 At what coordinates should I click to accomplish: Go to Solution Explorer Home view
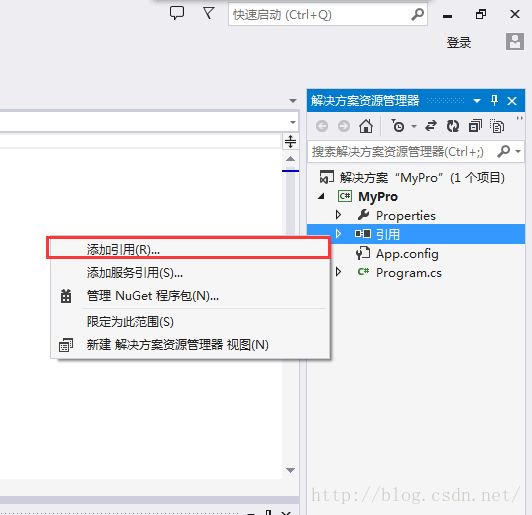(366, 126)
